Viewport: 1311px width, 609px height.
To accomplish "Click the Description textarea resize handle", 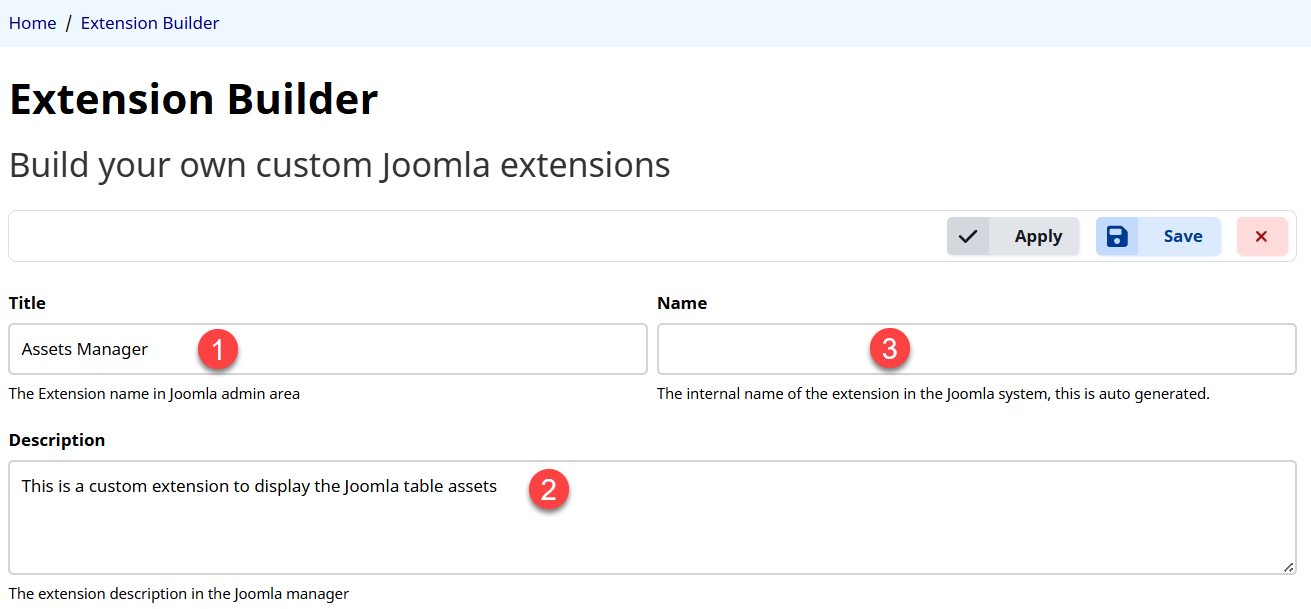I will tap(1288, 566).
